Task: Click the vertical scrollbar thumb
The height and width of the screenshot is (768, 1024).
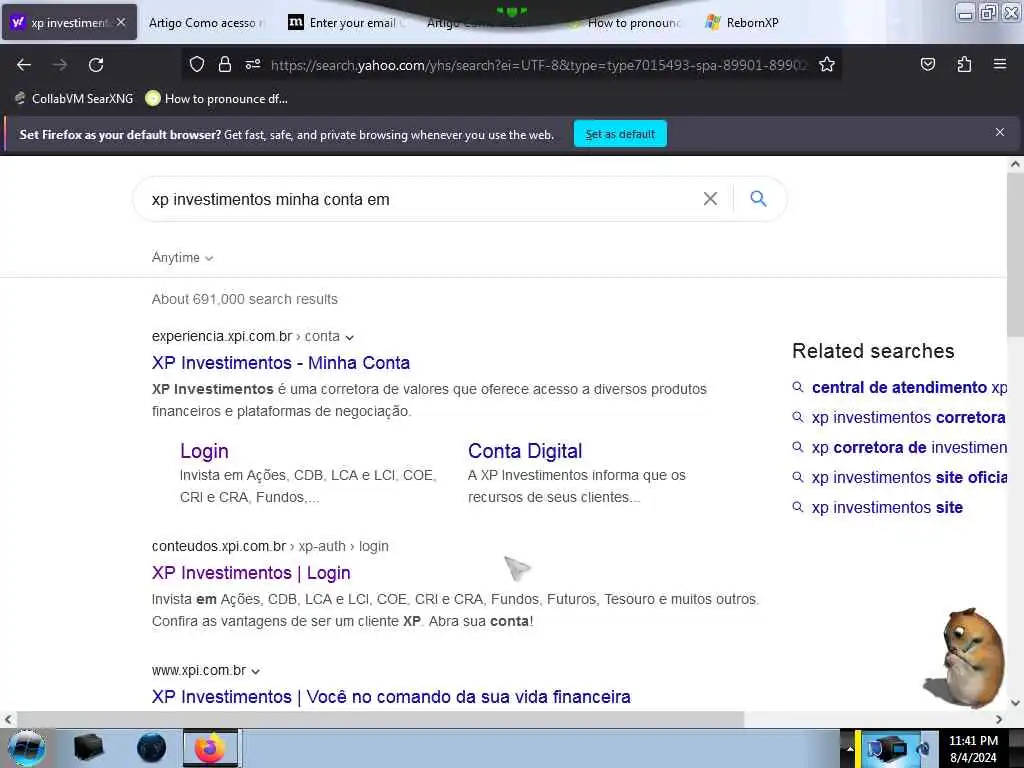Action: click(x=1015, y=255)
